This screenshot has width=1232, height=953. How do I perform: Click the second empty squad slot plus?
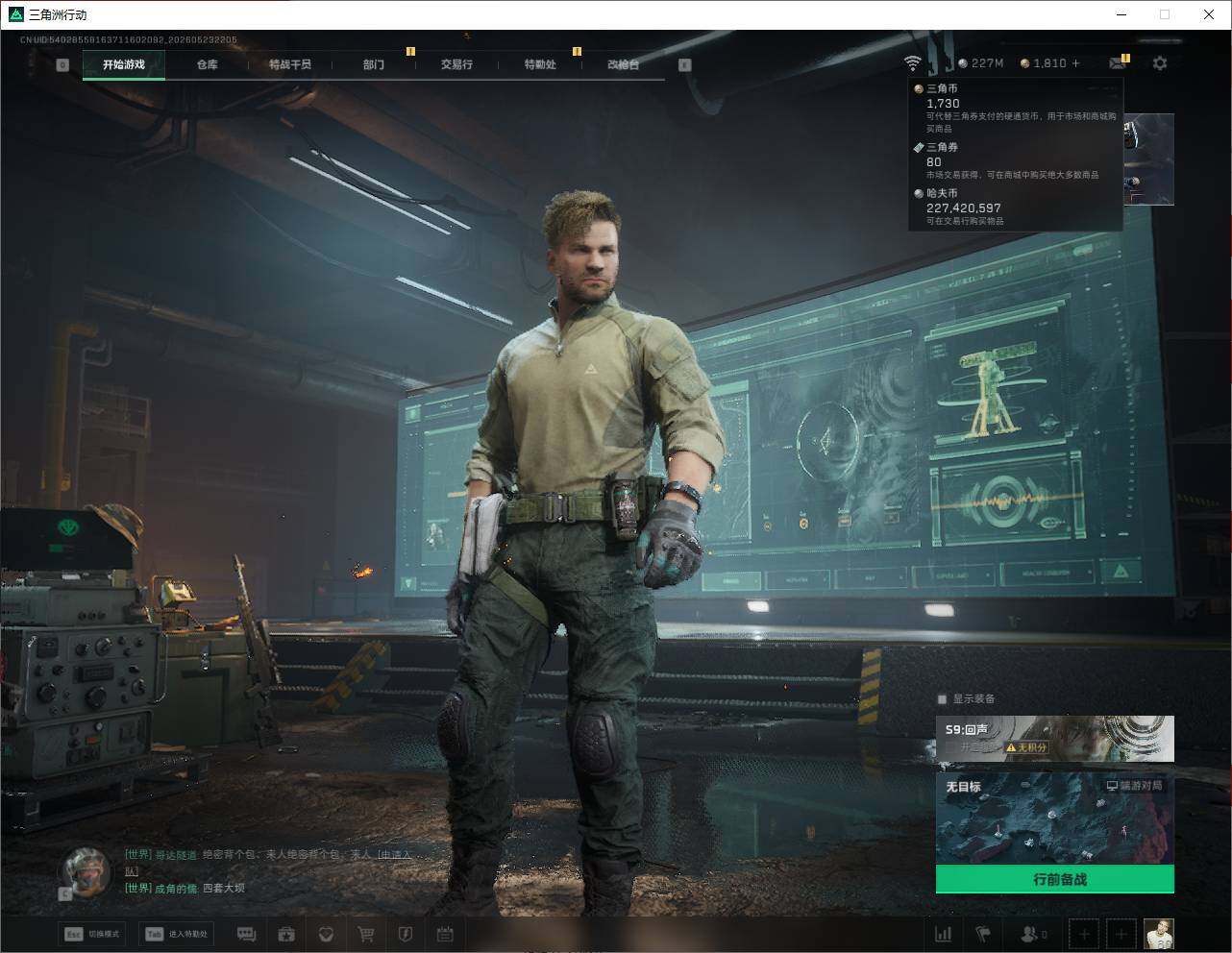tap(1121, 934)
